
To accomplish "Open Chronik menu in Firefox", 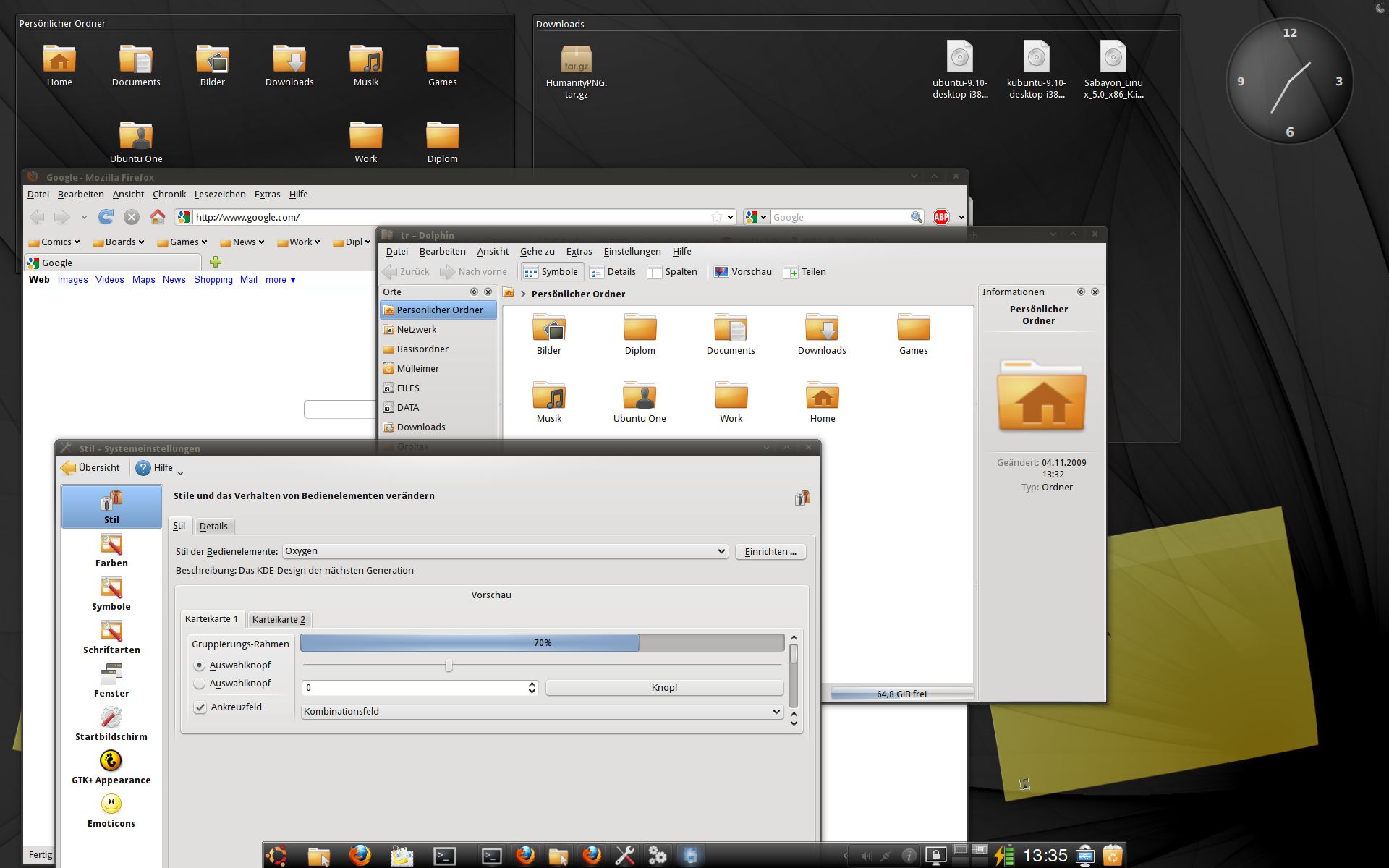I will (169, 194).
